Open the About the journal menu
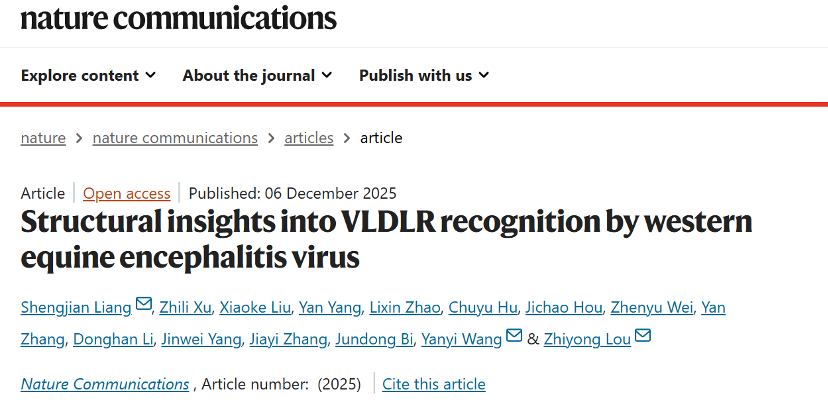This screenshot has width=828, height=410. coord(257,75)
